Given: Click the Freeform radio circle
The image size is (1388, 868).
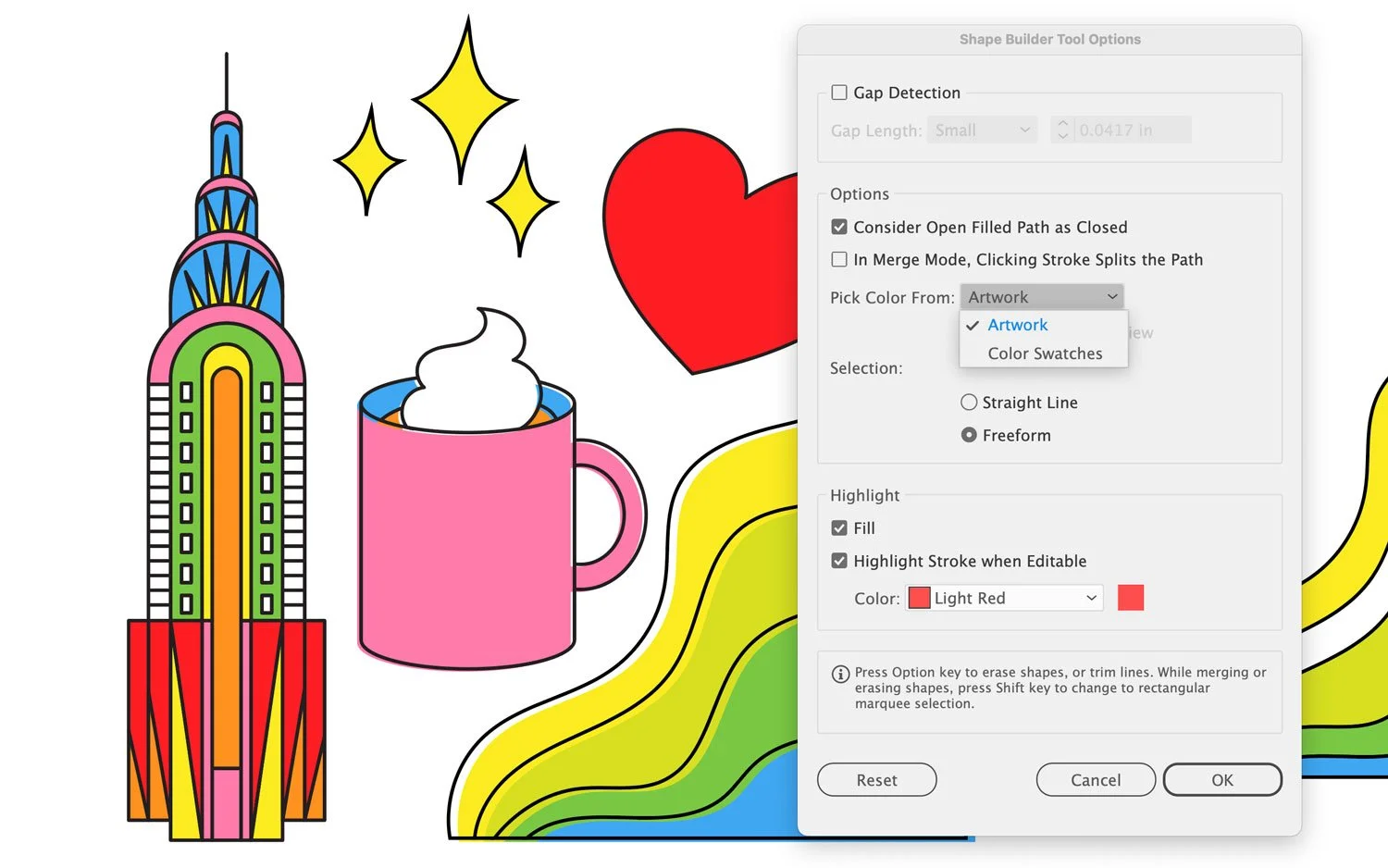Looking at the screenshot, I should coord(969,435).
